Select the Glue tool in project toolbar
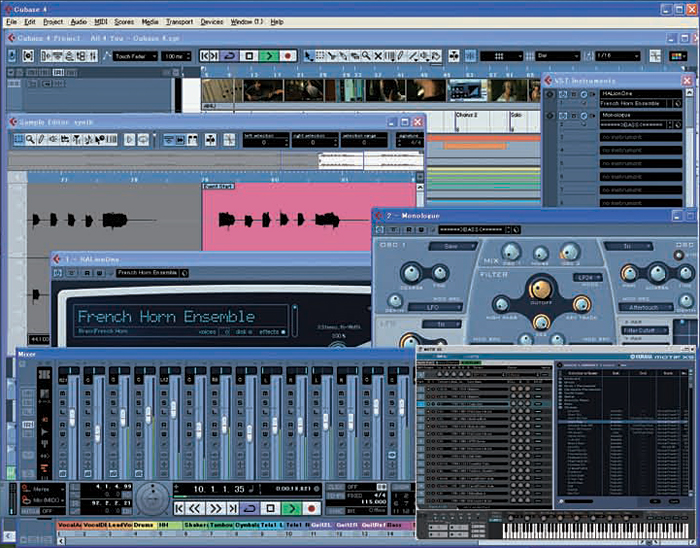This screenshot has width=700, height=548. [343, 56]
